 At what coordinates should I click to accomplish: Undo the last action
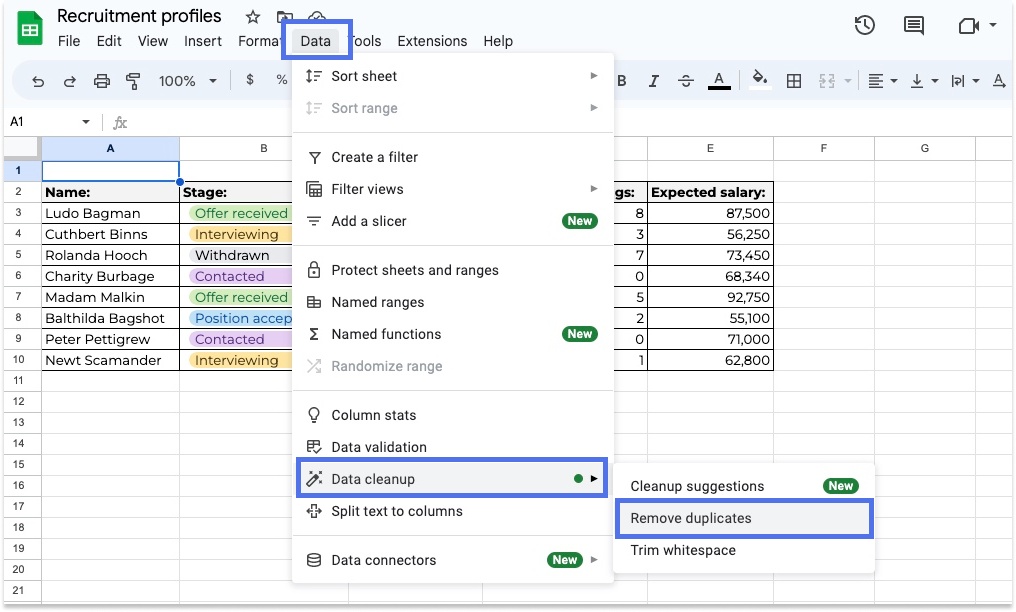point(37,81)
